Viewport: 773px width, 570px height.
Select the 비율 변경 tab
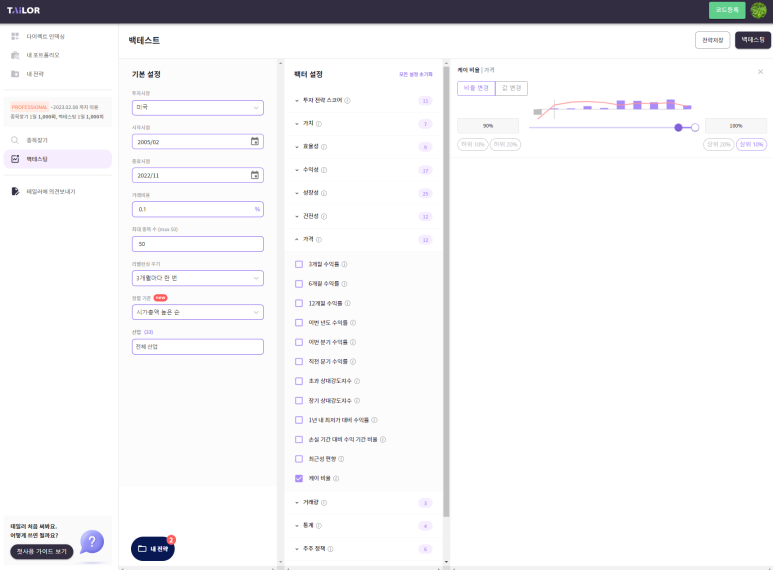(475, 88)
